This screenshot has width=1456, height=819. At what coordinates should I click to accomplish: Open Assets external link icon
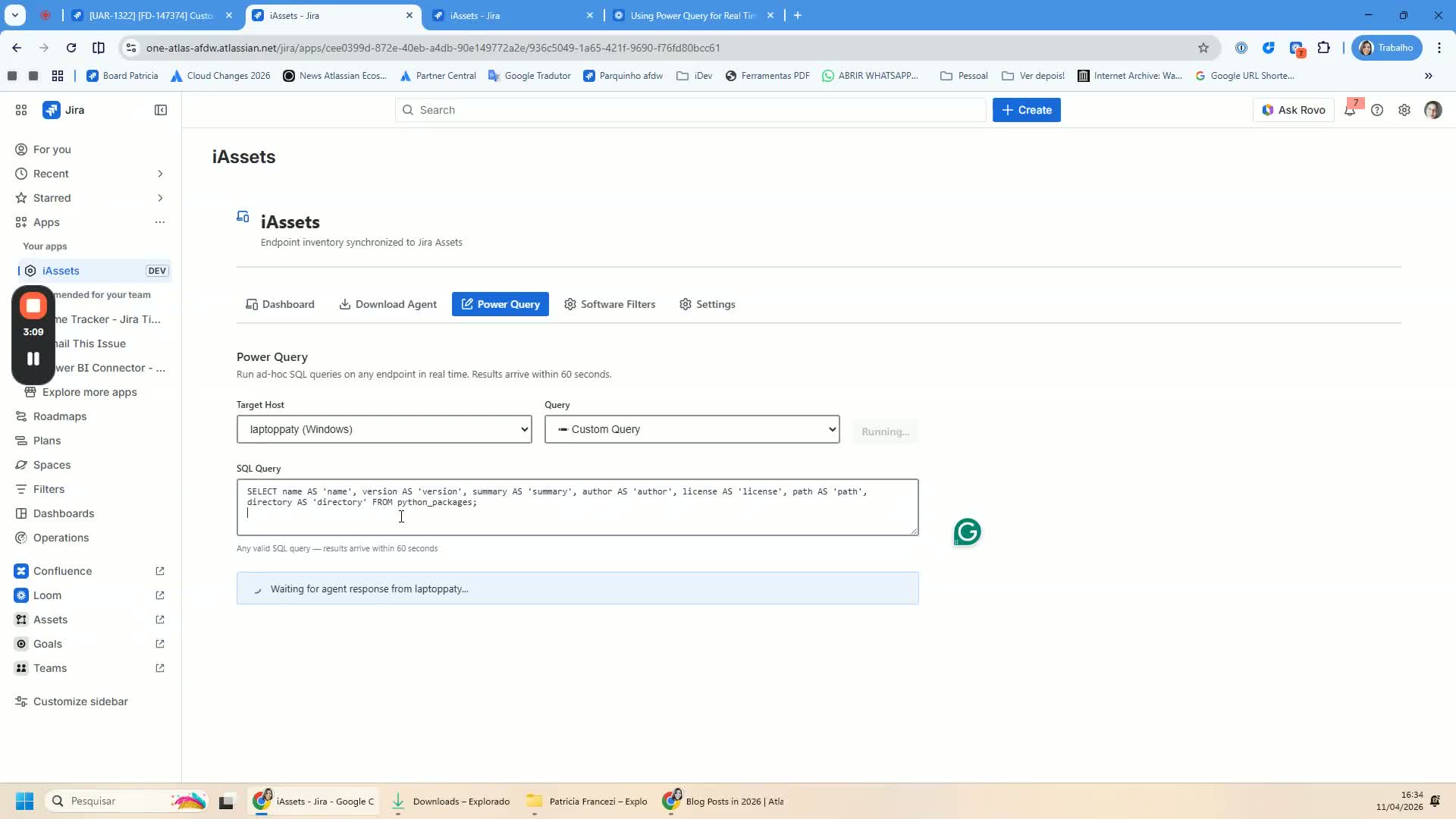coord(160,620)
